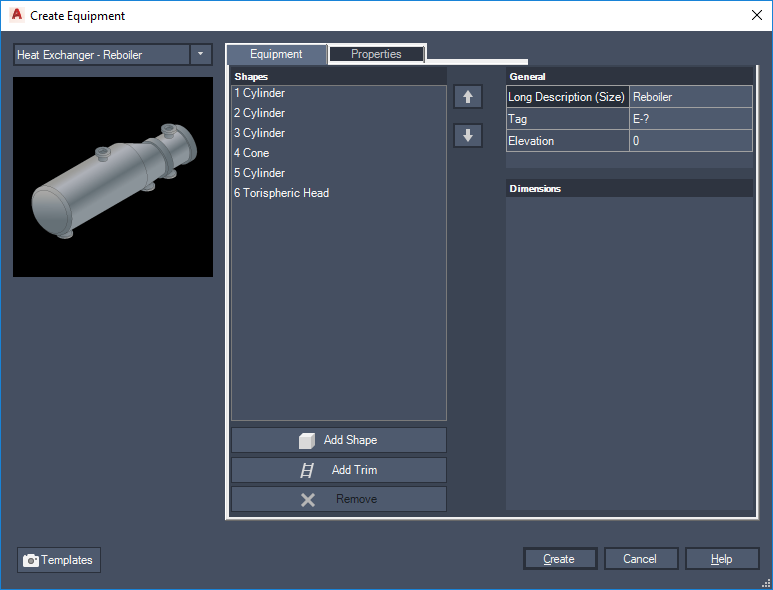This screenshot has width=773, height=590.
Task: Close the Create Equipment window
Action: pyautogui.click(x=757, y=15)
